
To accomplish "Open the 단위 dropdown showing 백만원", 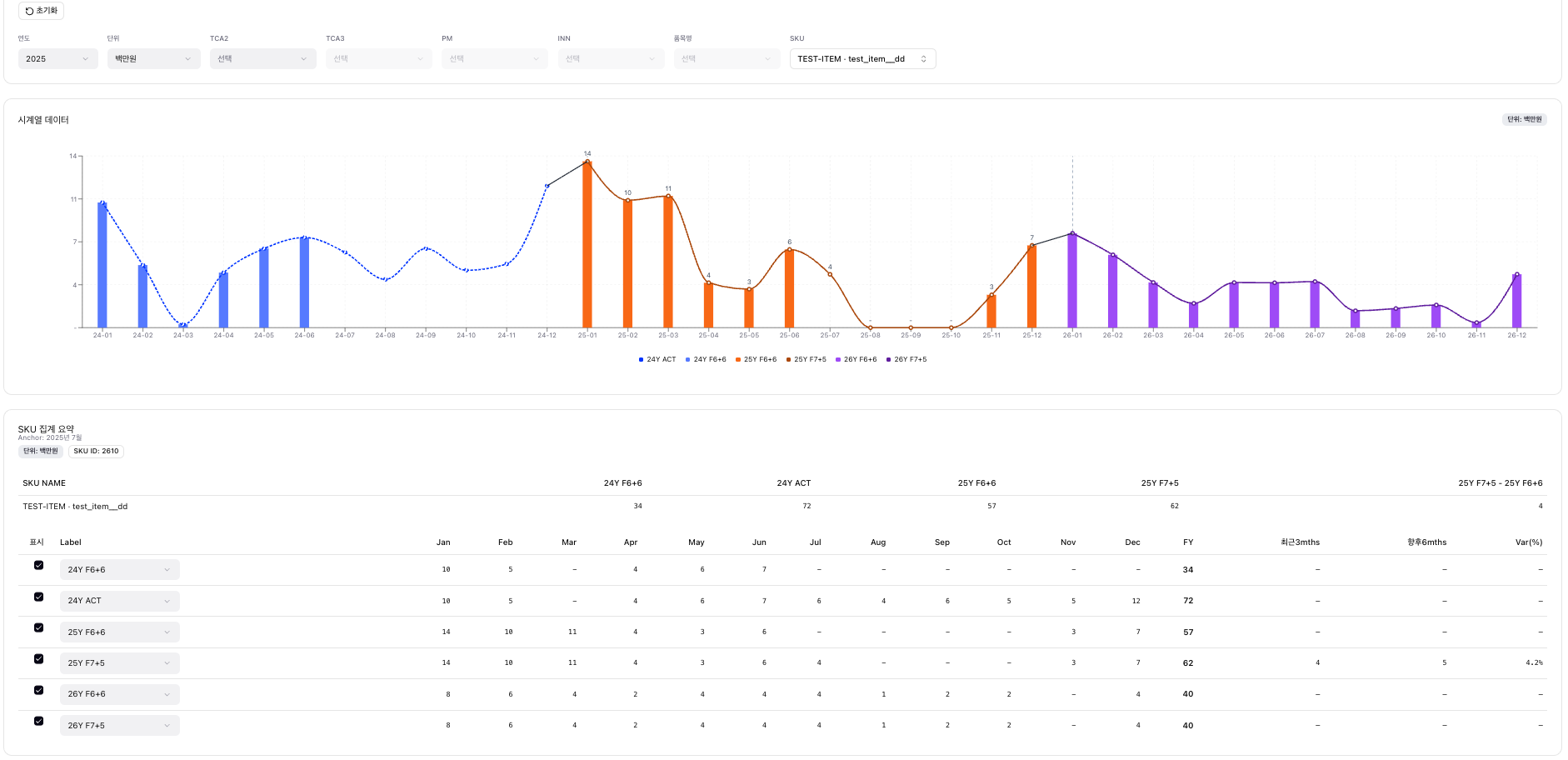I will pos(153,59).
